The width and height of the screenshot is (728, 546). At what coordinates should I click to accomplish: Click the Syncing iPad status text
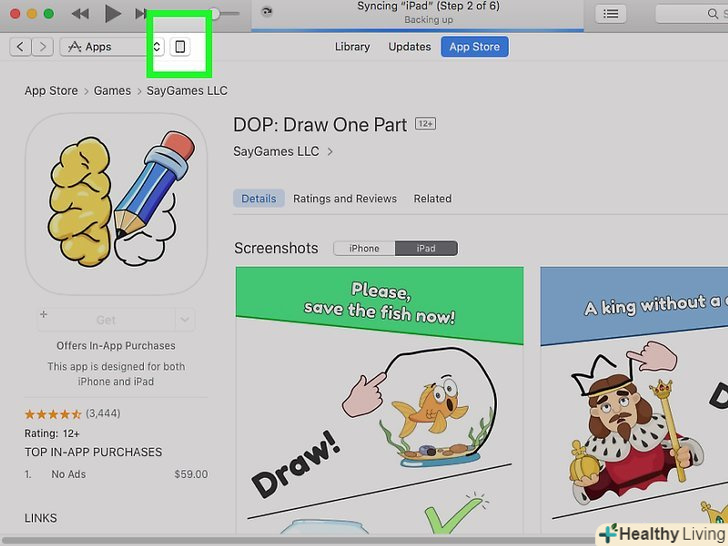[428, 6]
